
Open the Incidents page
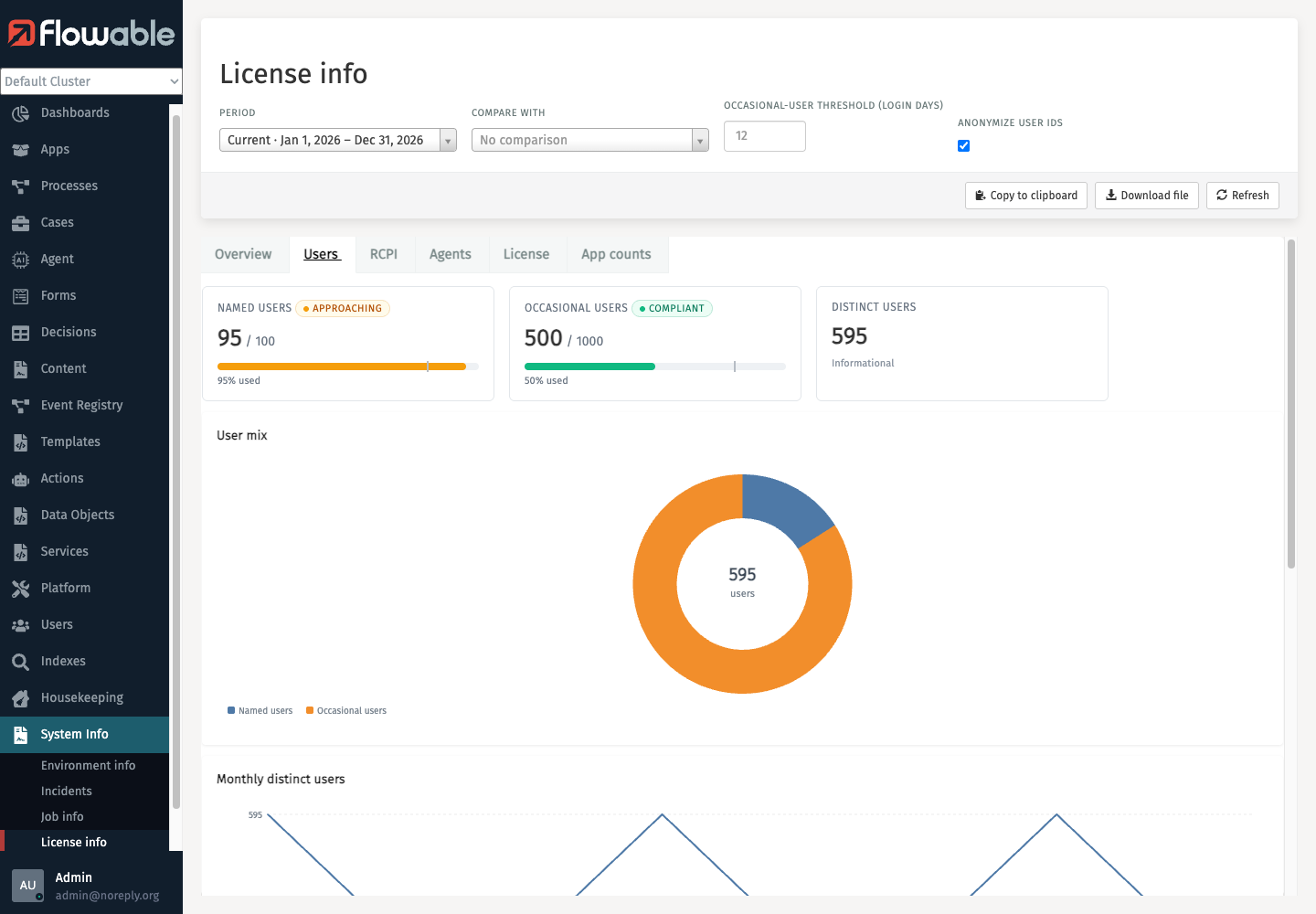pyautogui.click(x=67, y=792)
